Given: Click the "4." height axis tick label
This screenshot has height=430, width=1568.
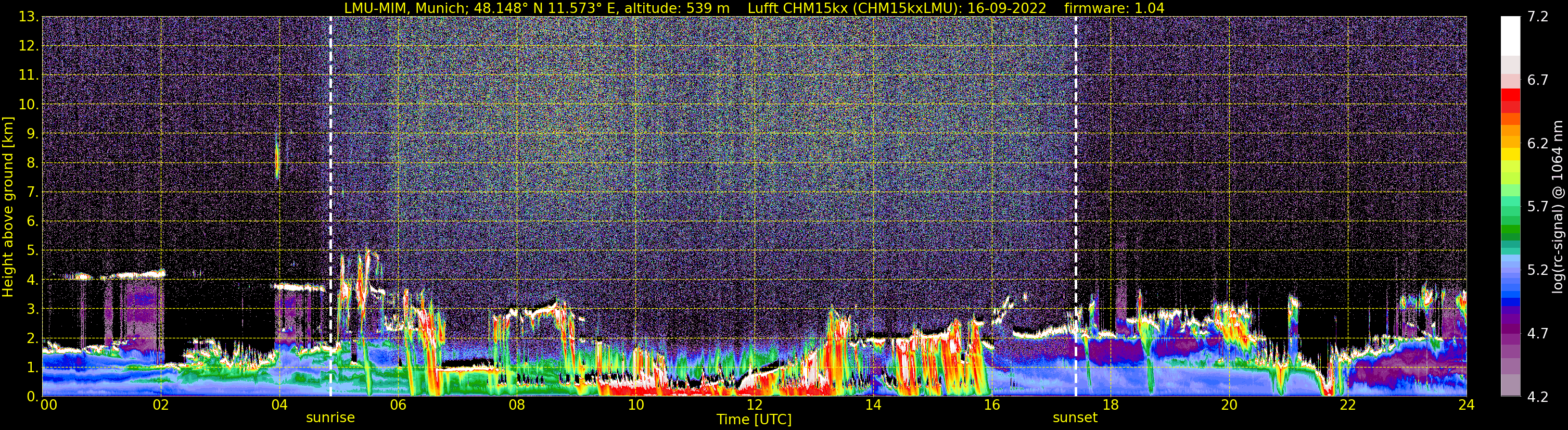Looking at the screenshot, I should (32, 280).
